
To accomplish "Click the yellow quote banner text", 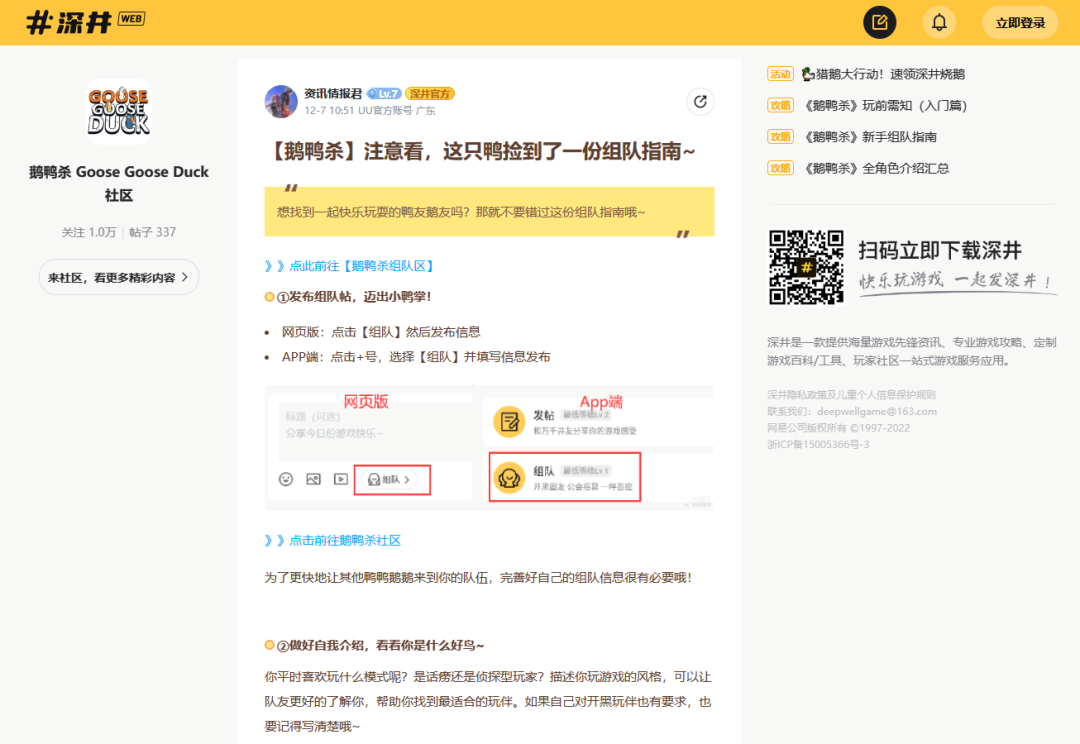I will (461, 212).
